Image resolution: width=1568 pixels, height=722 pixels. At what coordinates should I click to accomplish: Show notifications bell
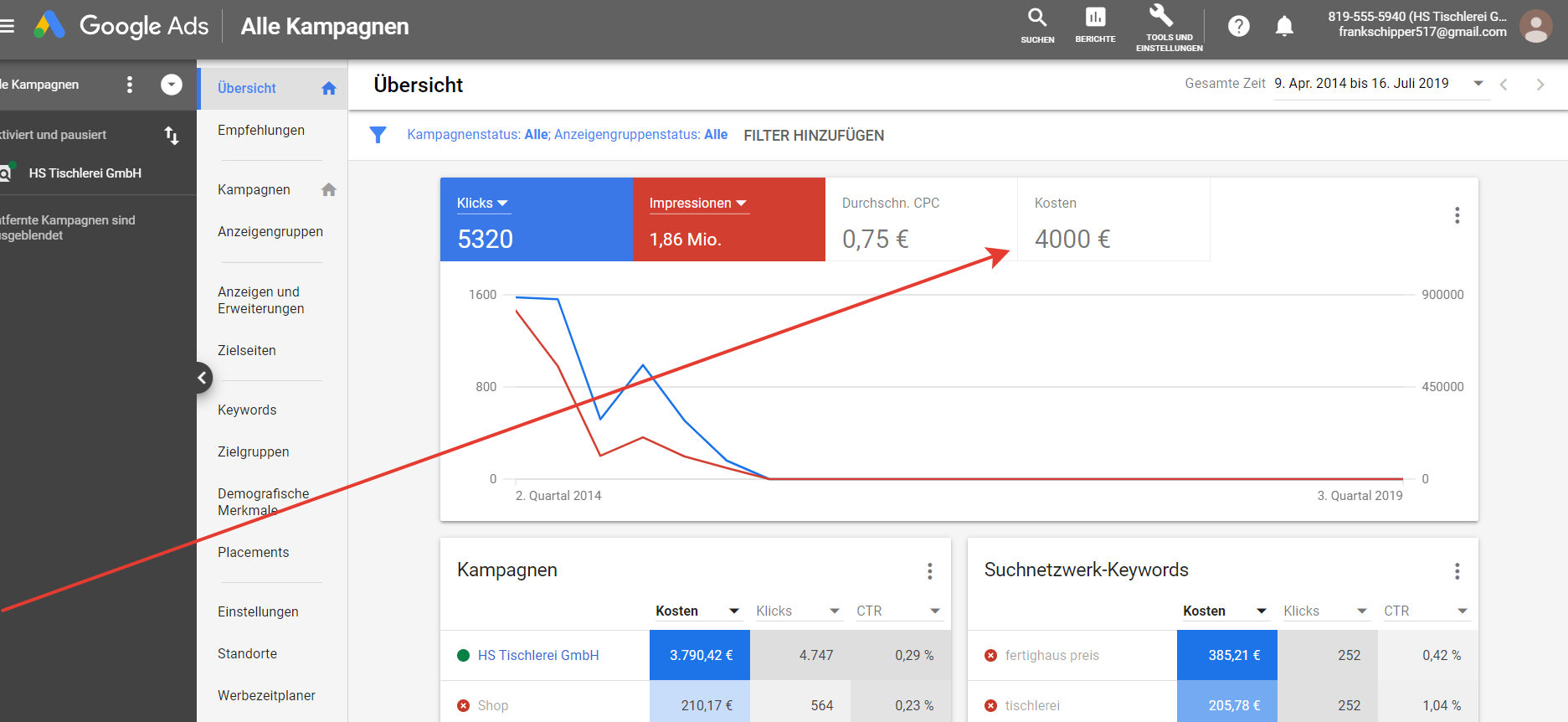(1284, 26)
